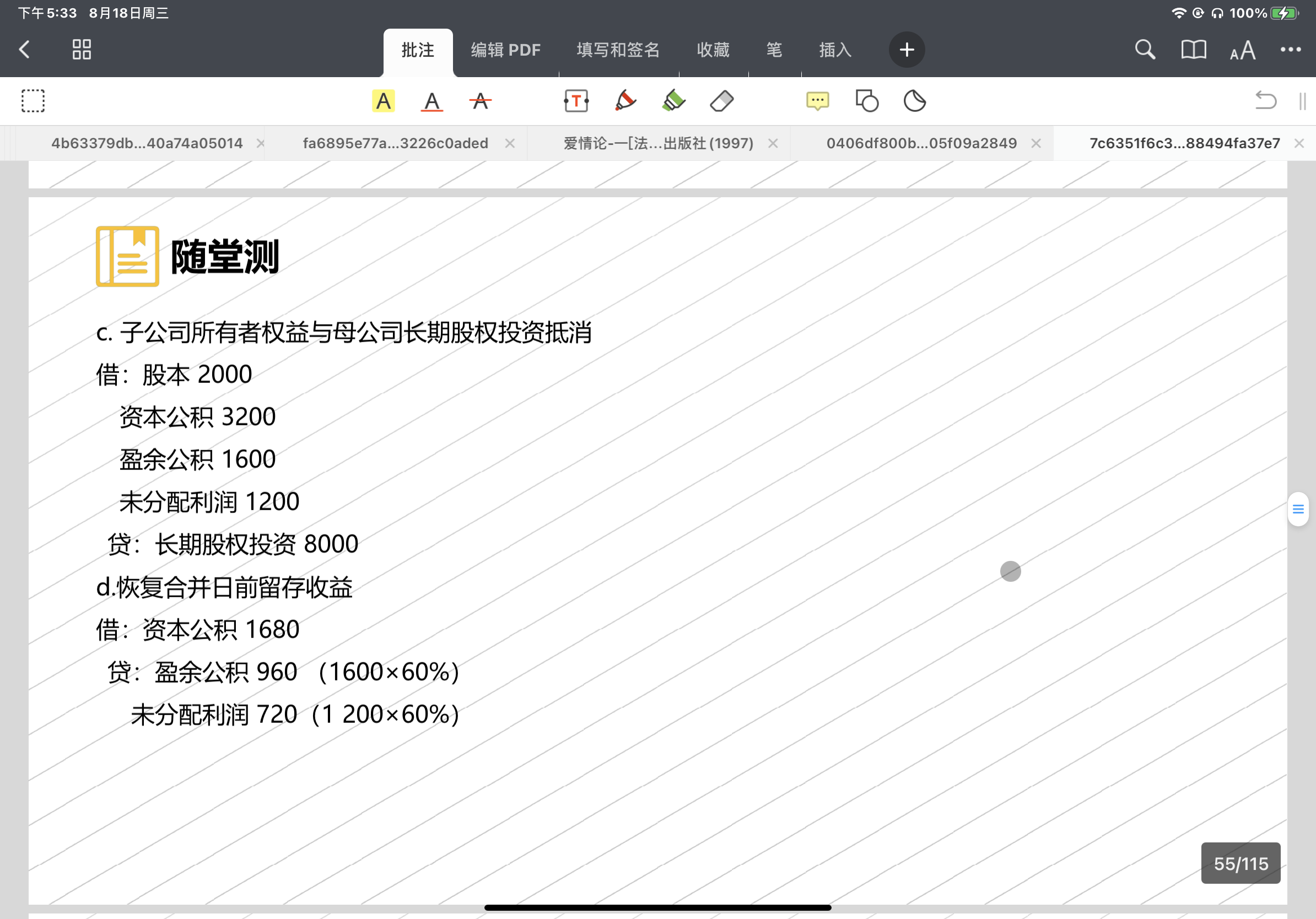Viewport: 1316px width, 919px height.
Task: Switch to the 编辑 PDF tab
Action: (x=505, y=51)
